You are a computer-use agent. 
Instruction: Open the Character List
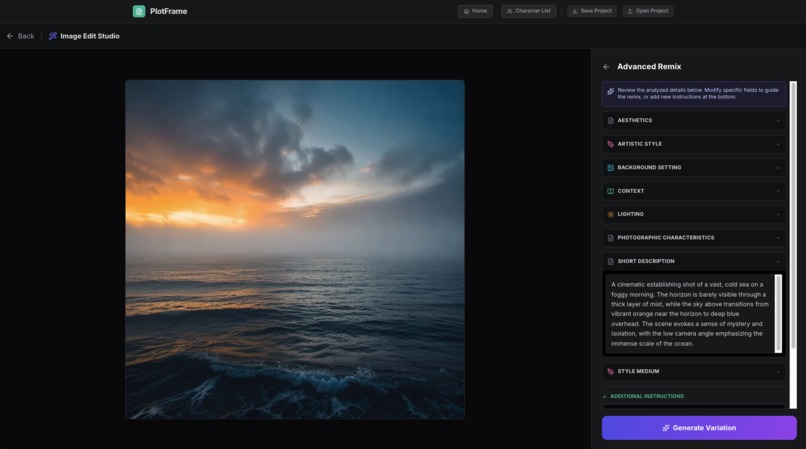click(x=528, y=11)
